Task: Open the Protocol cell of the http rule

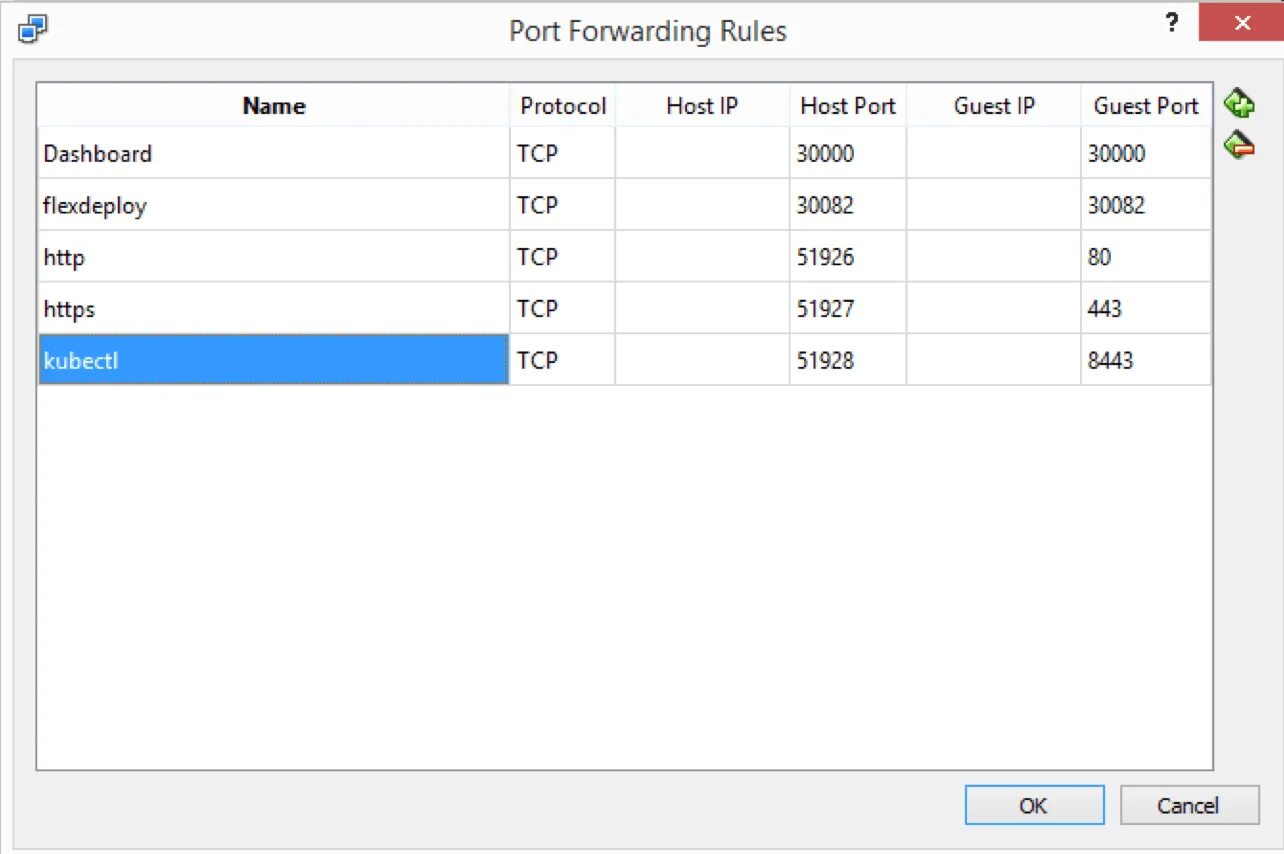Action: pyautogui.click(x=562, y=258)
